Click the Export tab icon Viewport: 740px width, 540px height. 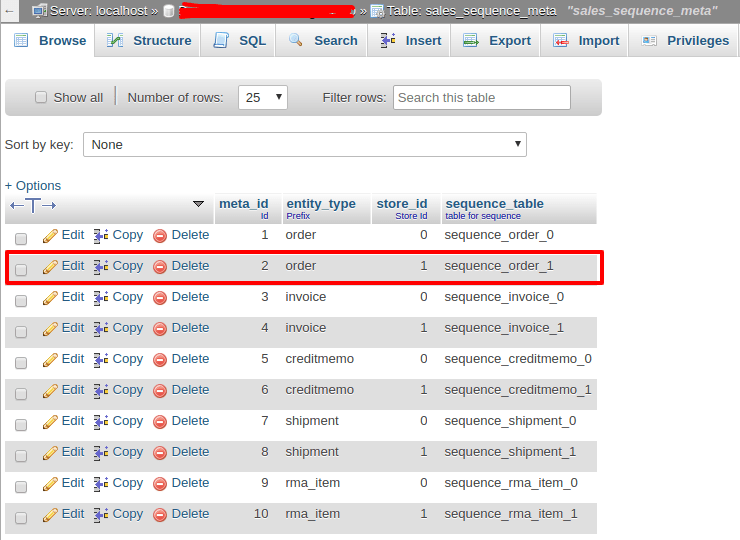[x=471, y=41]
